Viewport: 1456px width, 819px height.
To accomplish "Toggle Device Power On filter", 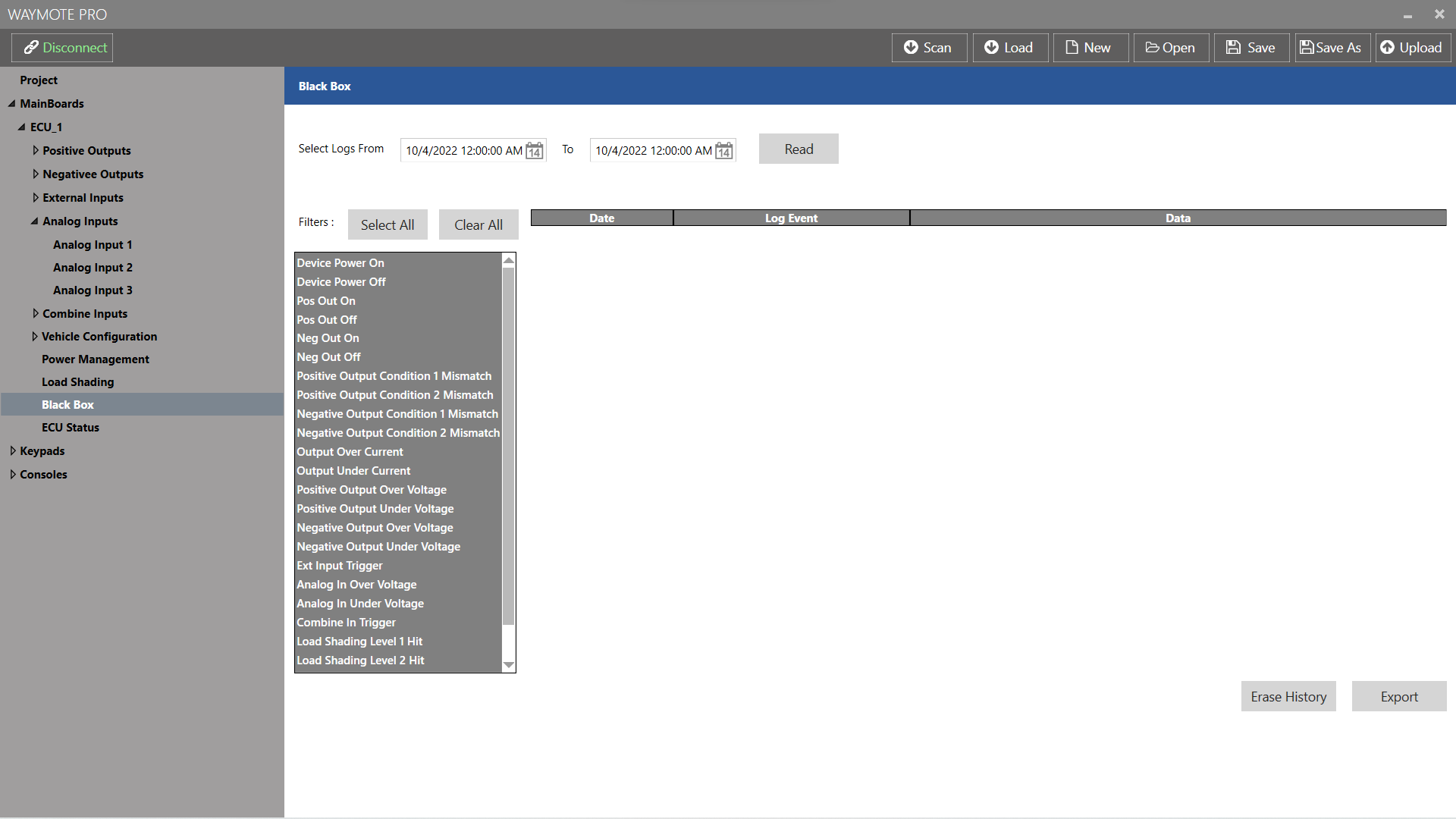I will pos(340,263).
